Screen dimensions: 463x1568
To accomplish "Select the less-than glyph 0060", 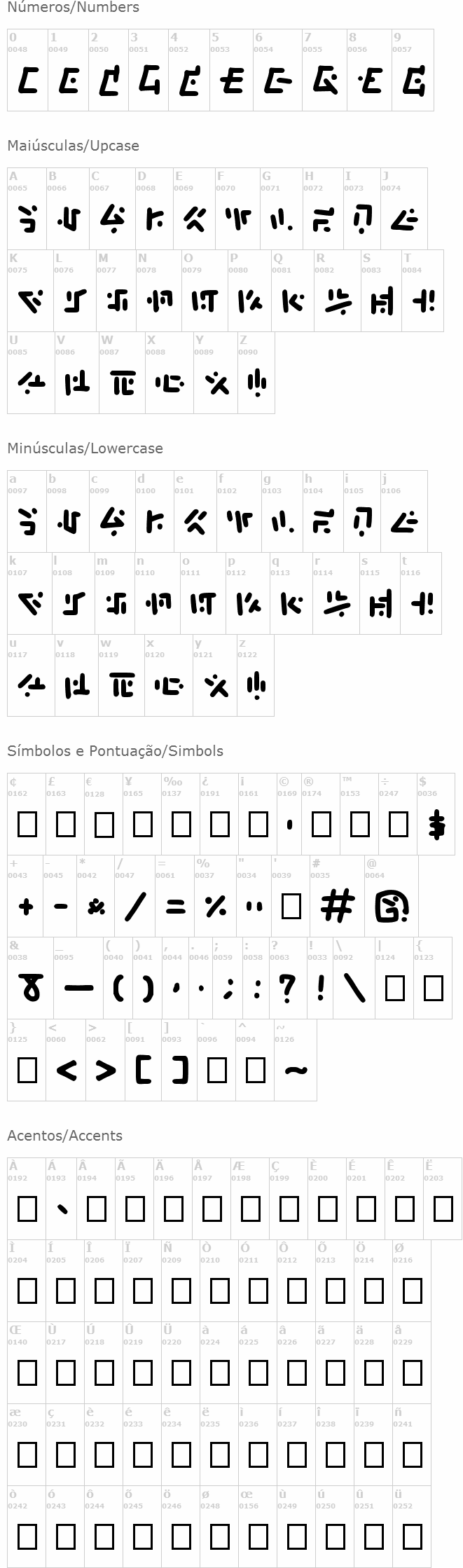I will pyautogui.click(x=66, y=1060).
